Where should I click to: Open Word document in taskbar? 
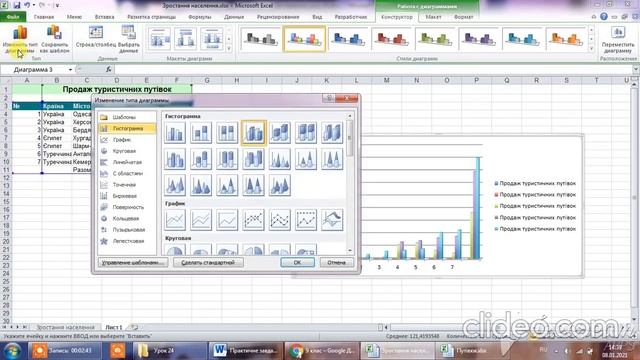coord(245,351)
